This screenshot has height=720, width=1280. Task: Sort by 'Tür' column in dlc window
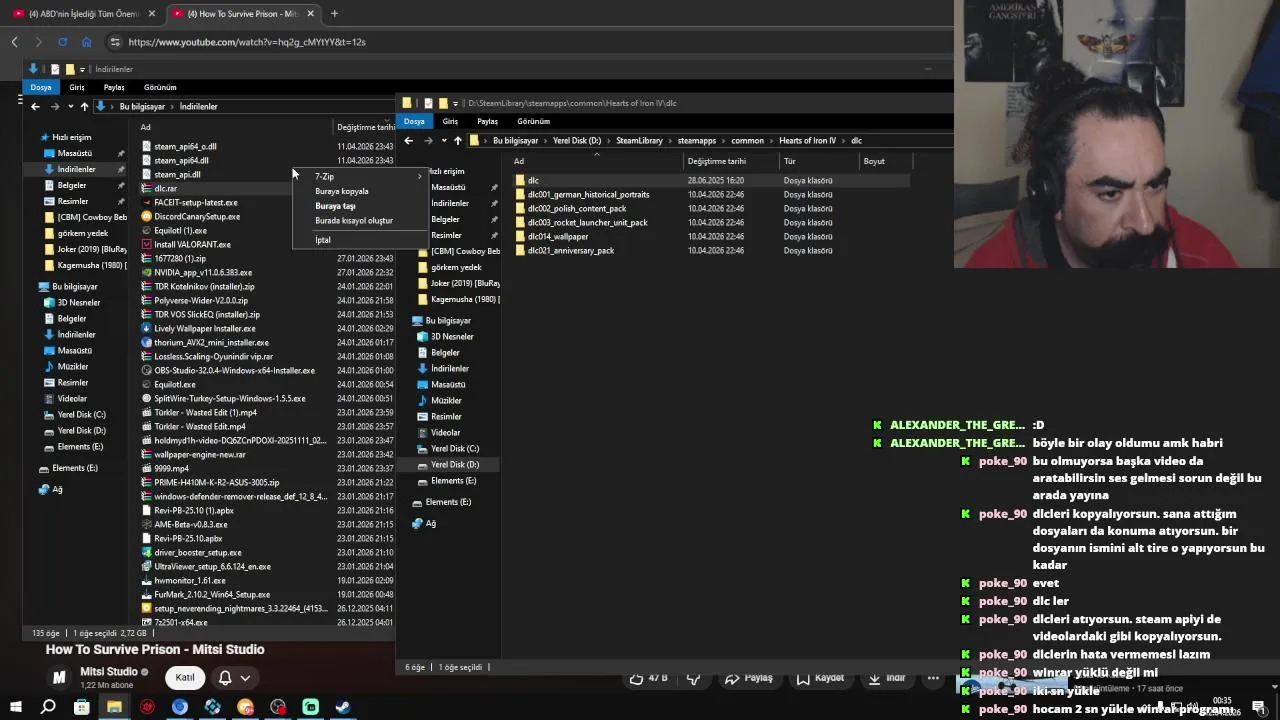(x=790, y=161)
